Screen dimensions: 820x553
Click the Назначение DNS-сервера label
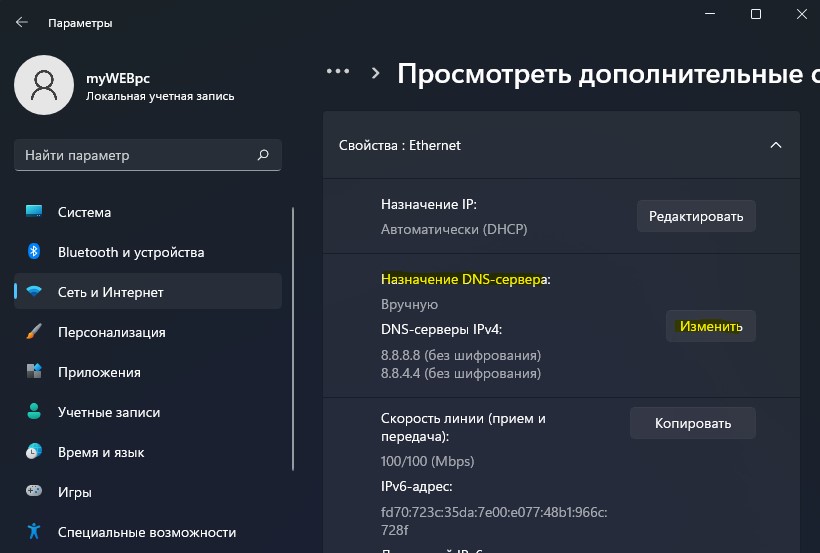[465, 279]
